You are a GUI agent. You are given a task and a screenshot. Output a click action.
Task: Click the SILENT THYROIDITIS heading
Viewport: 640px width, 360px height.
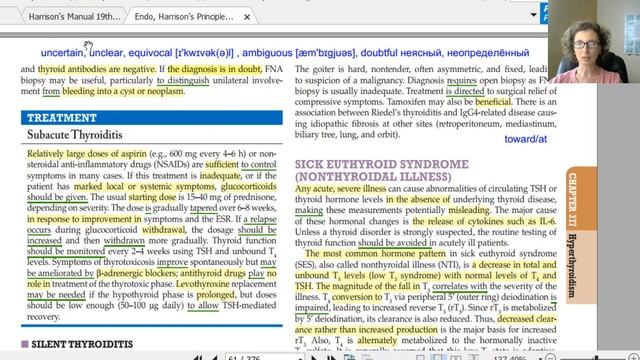click(82, 344)
